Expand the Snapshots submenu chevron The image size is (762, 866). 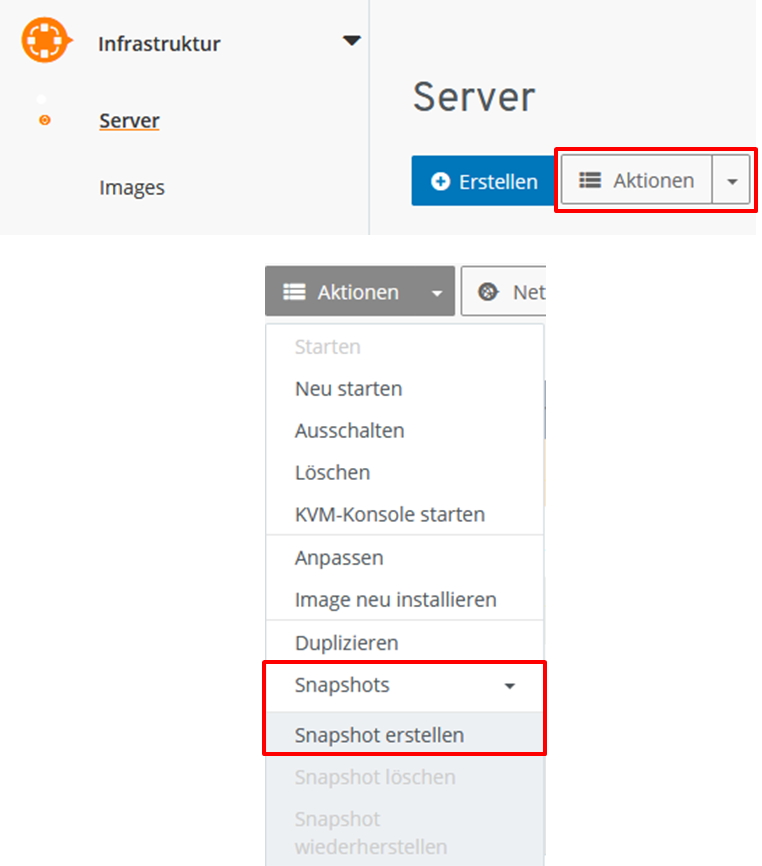[510, 686]
